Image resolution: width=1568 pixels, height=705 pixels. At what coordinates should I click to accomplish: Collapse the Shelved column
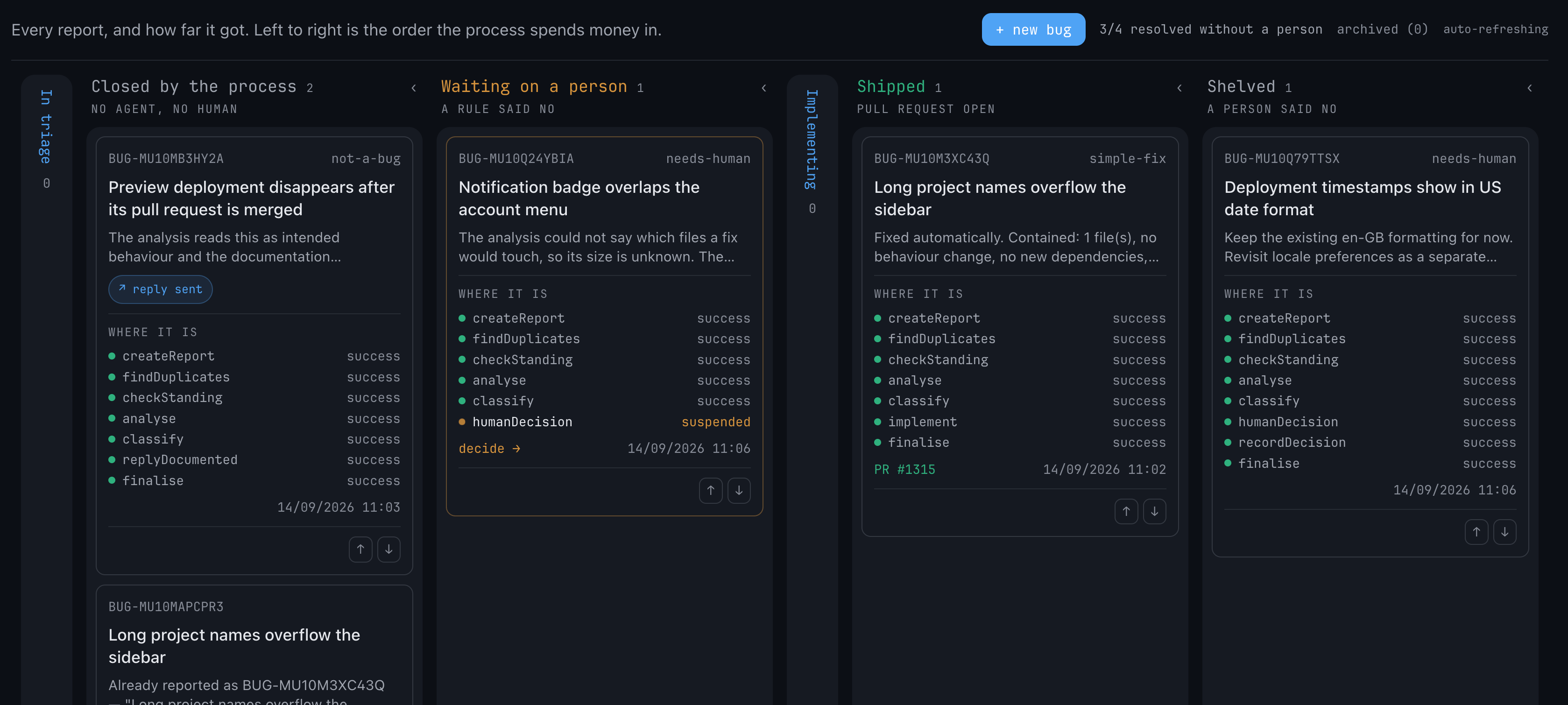click(x=1529, y=88)
